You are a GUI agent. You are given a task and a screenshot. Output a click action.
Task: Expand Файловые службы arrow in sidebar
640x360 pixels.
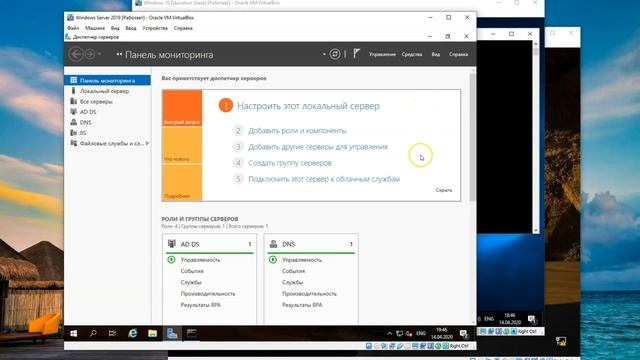click(147, 143)
